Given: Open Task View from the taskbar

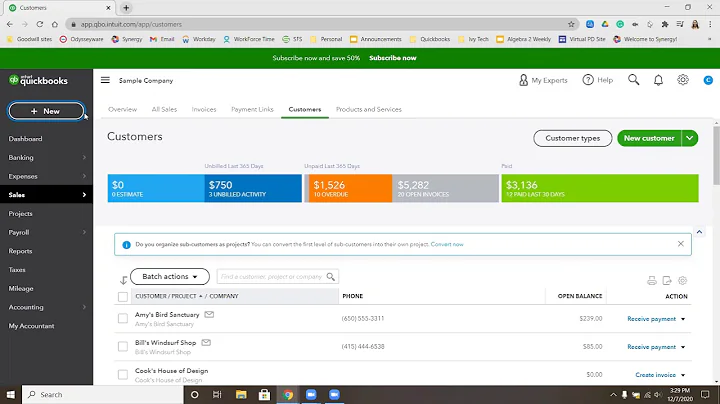Looking at the screenshot, I should (217, 395).
